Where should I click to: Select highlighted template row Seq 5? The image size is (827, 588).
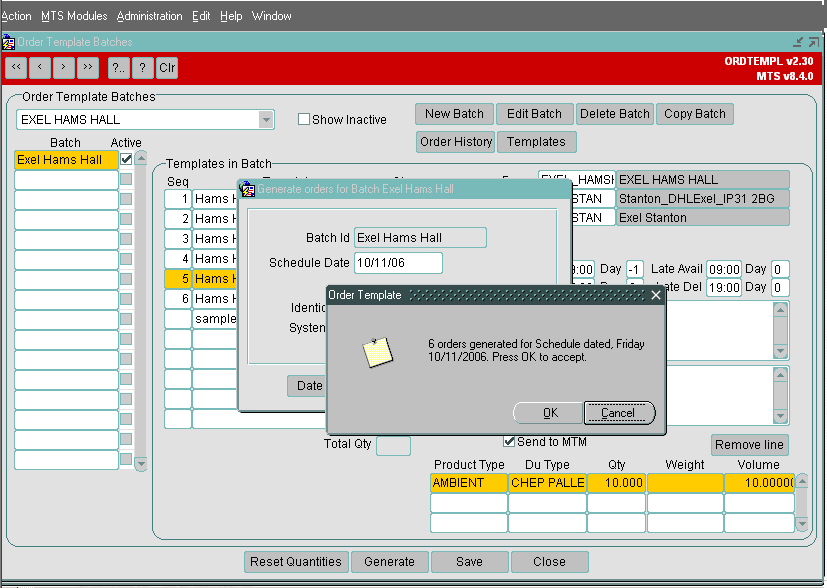click(x=200, y=279)
